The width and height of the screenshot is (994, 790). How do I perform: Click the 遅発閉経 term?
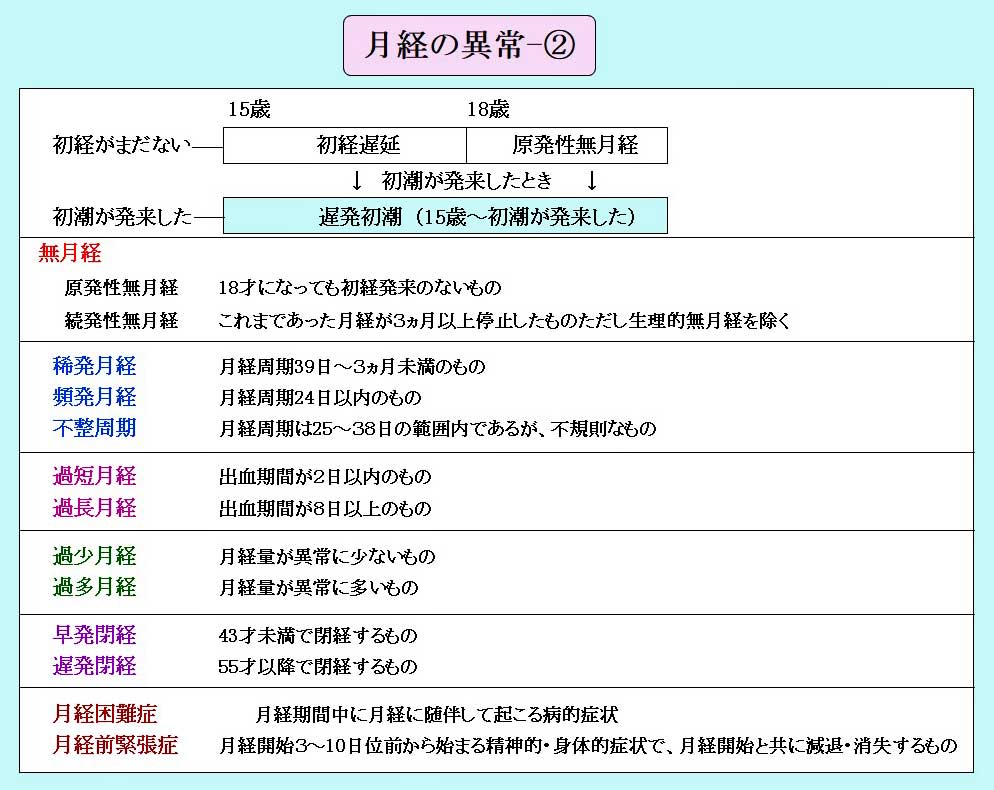[x=94, y=666]
